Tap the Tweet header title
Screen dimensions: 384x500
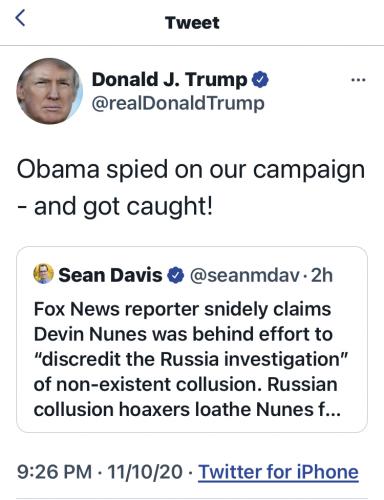[x=192, y=23]
